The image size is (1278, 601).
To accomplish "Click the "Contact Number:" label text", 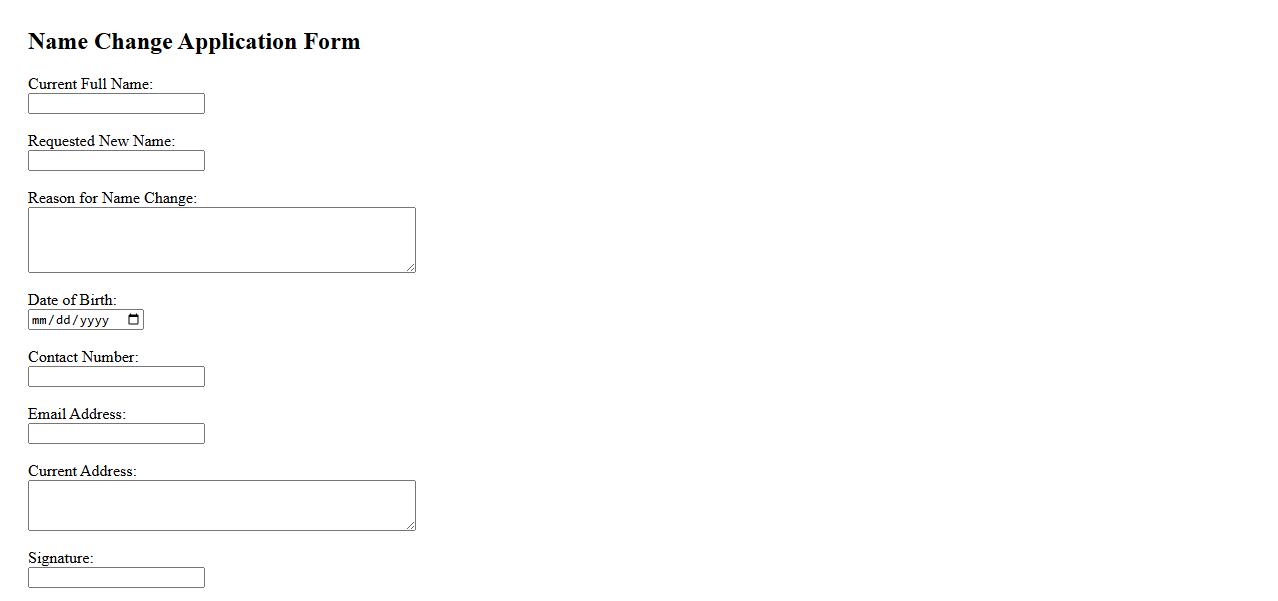I will click(83, 357).
